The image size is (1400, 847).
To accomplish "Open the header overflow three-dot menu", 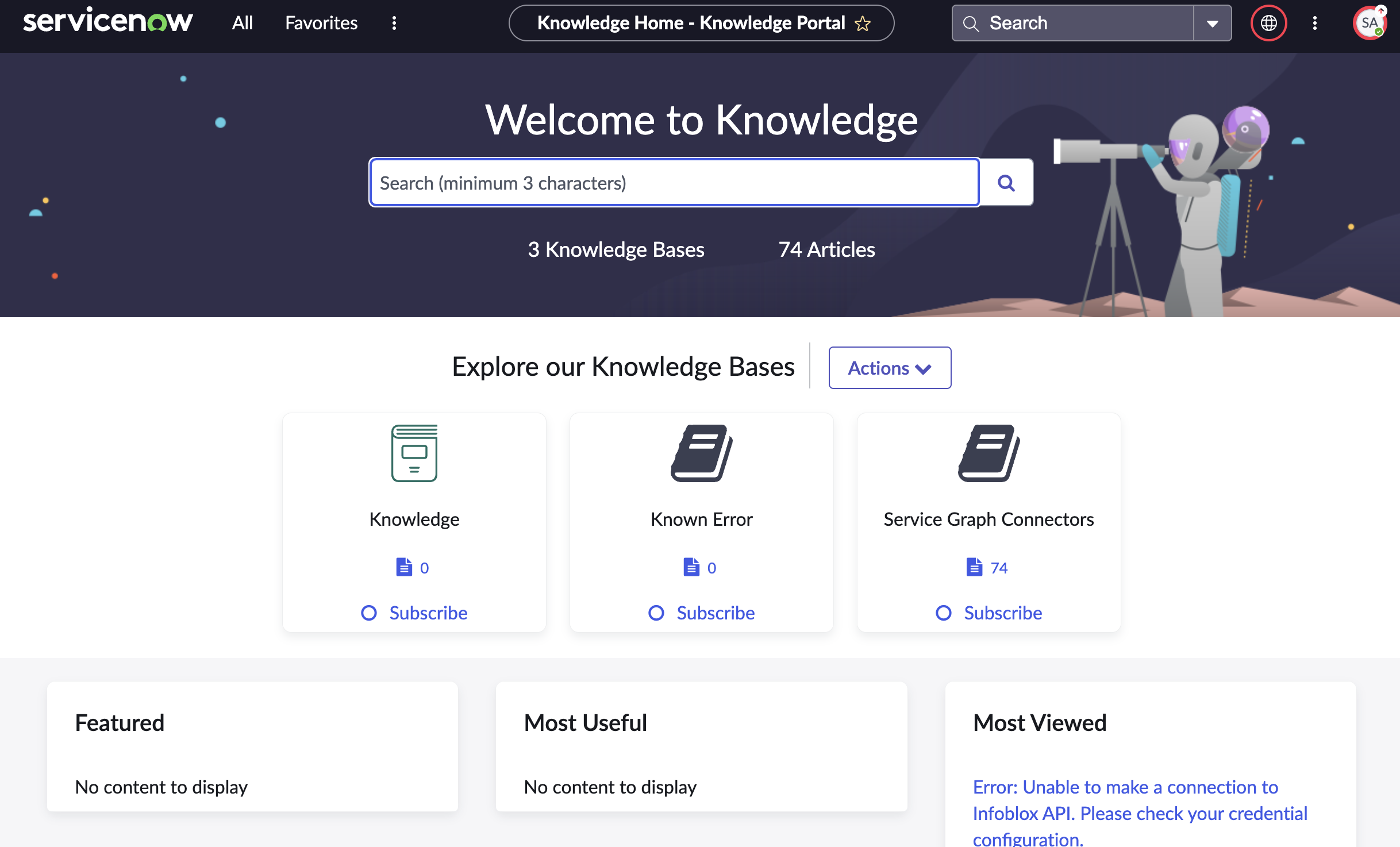I will 1315,23.
